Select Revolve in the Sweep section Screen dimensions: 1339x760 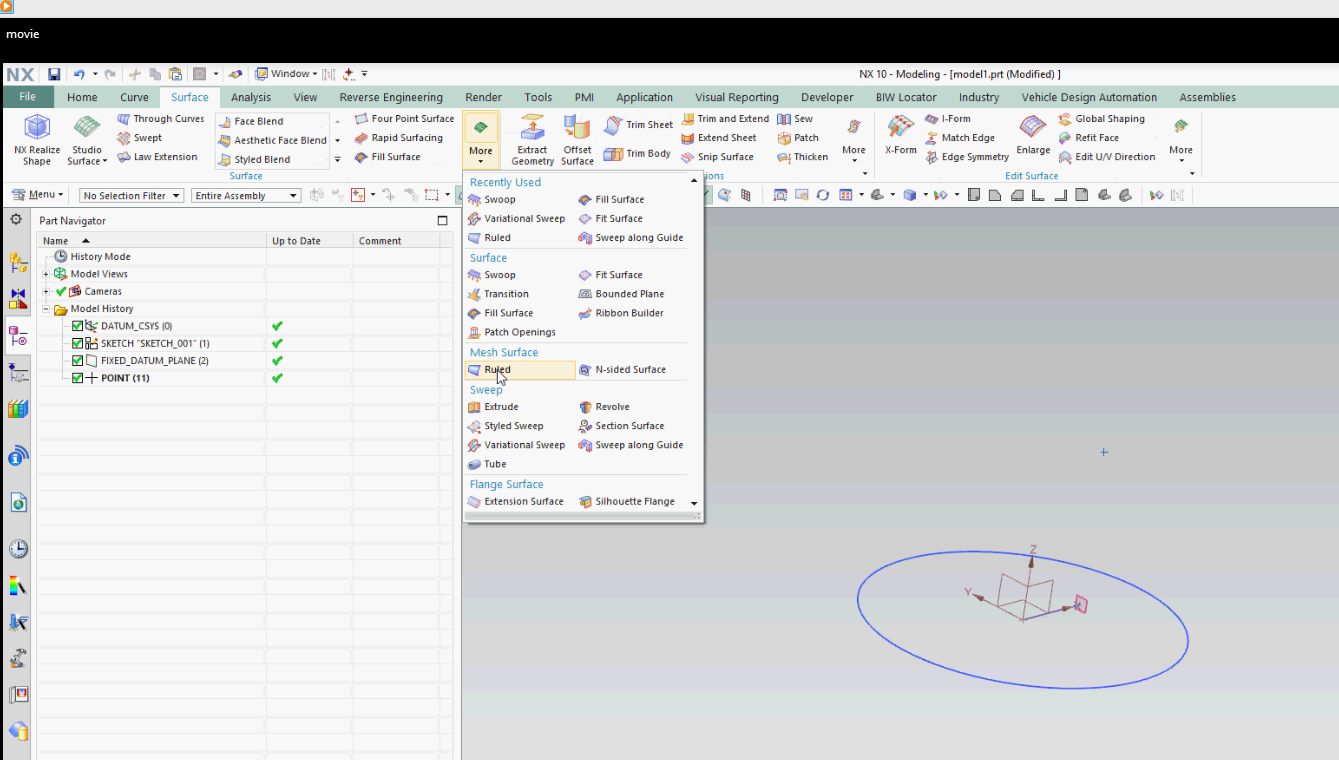click(x=611, y=407)
